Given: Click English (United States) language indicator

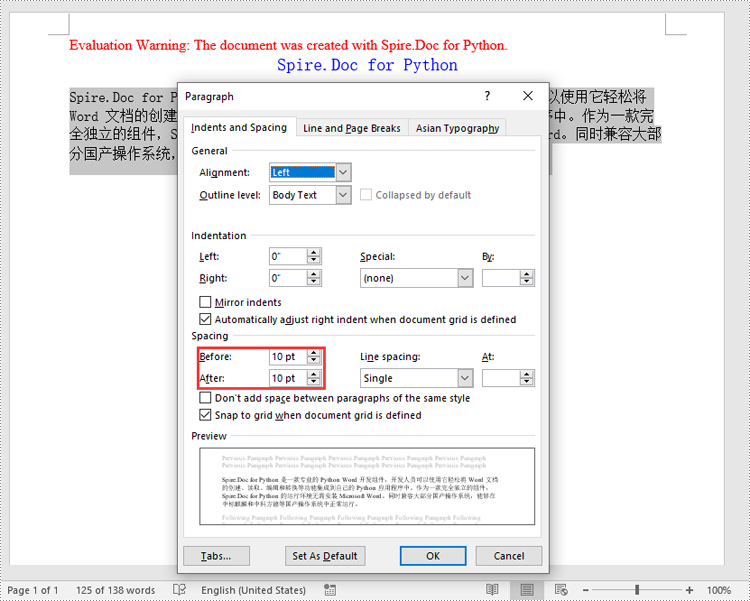Looking at the screenshot, I should (x=253, y=590).
